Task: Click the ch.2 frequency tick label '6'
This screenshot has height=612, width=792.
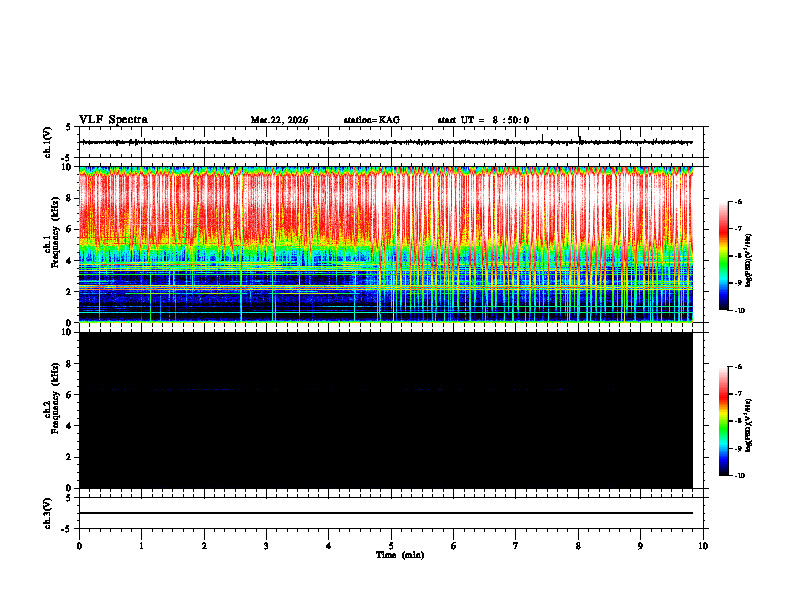Action: point(69,395)
